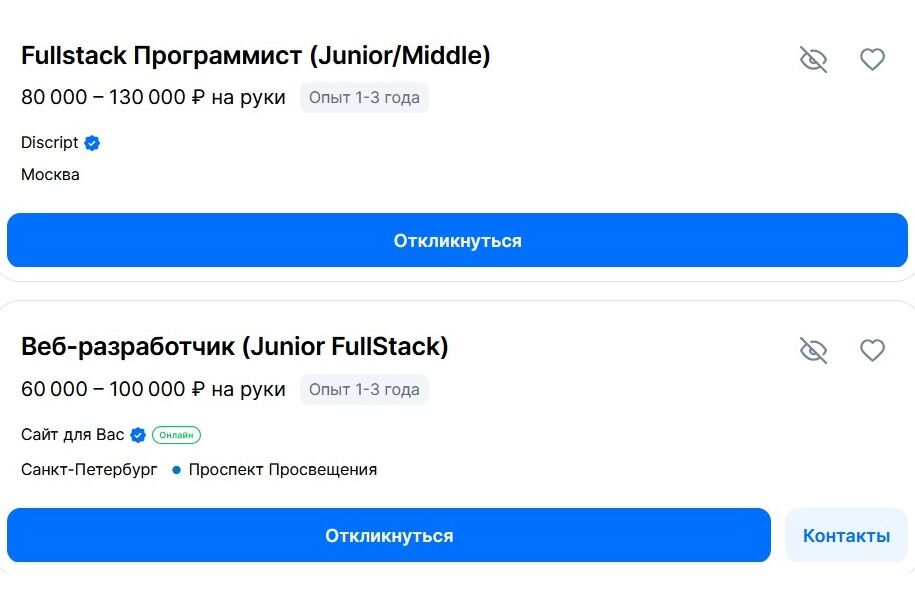The height and width of the screenshot is (615, 915).
Task: Click the Опыт 1-3 года tag under Fullstack
Action: 364,98
